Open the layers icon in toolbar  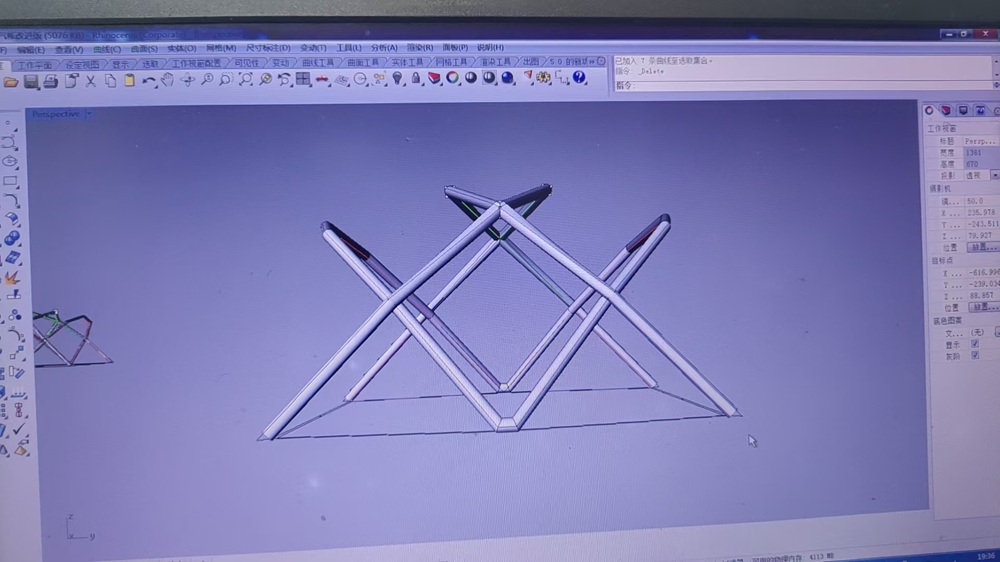(x=434, y=78)
